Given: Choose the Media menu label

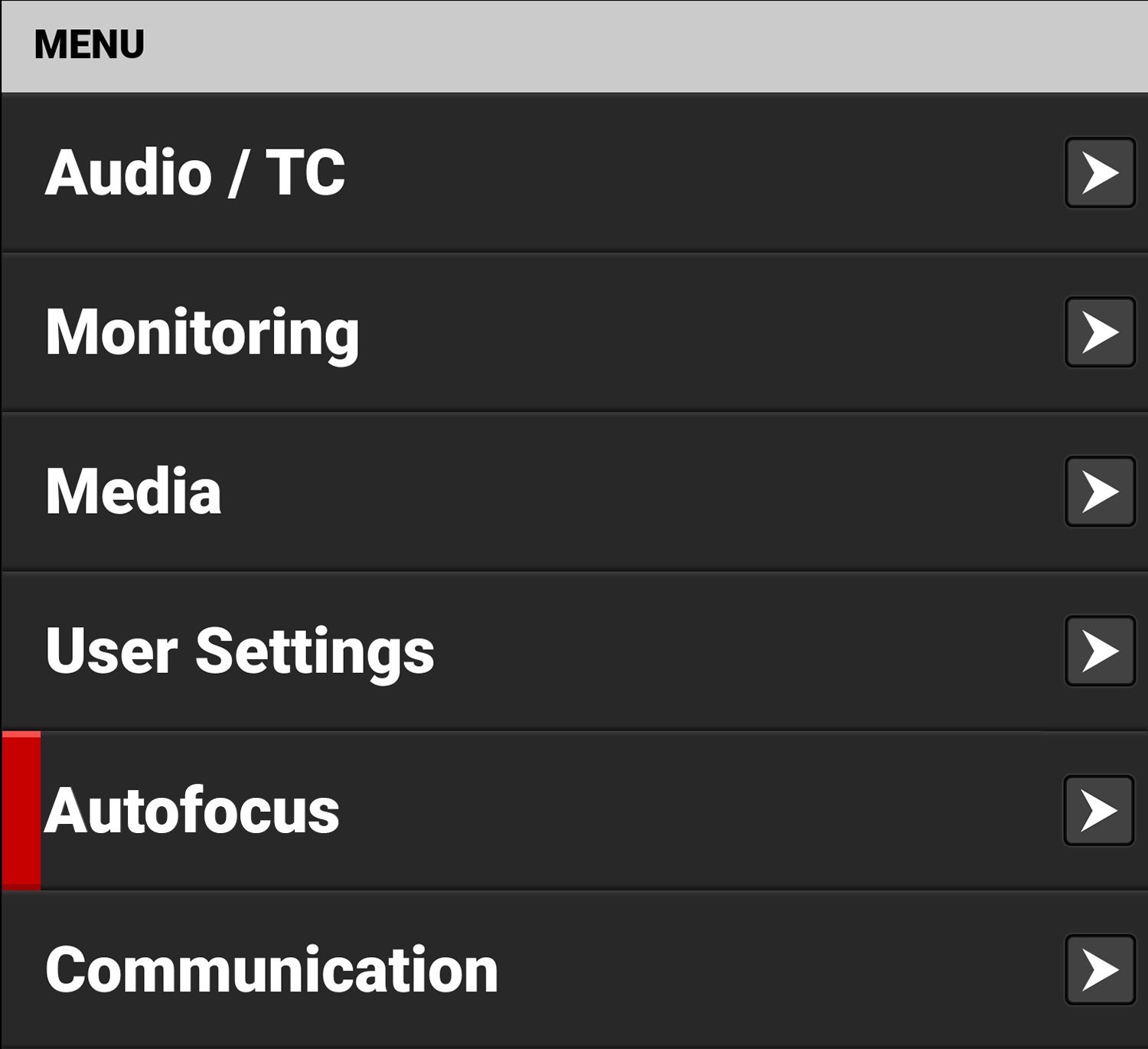Looking at the screenshot, I should point(133,492).
